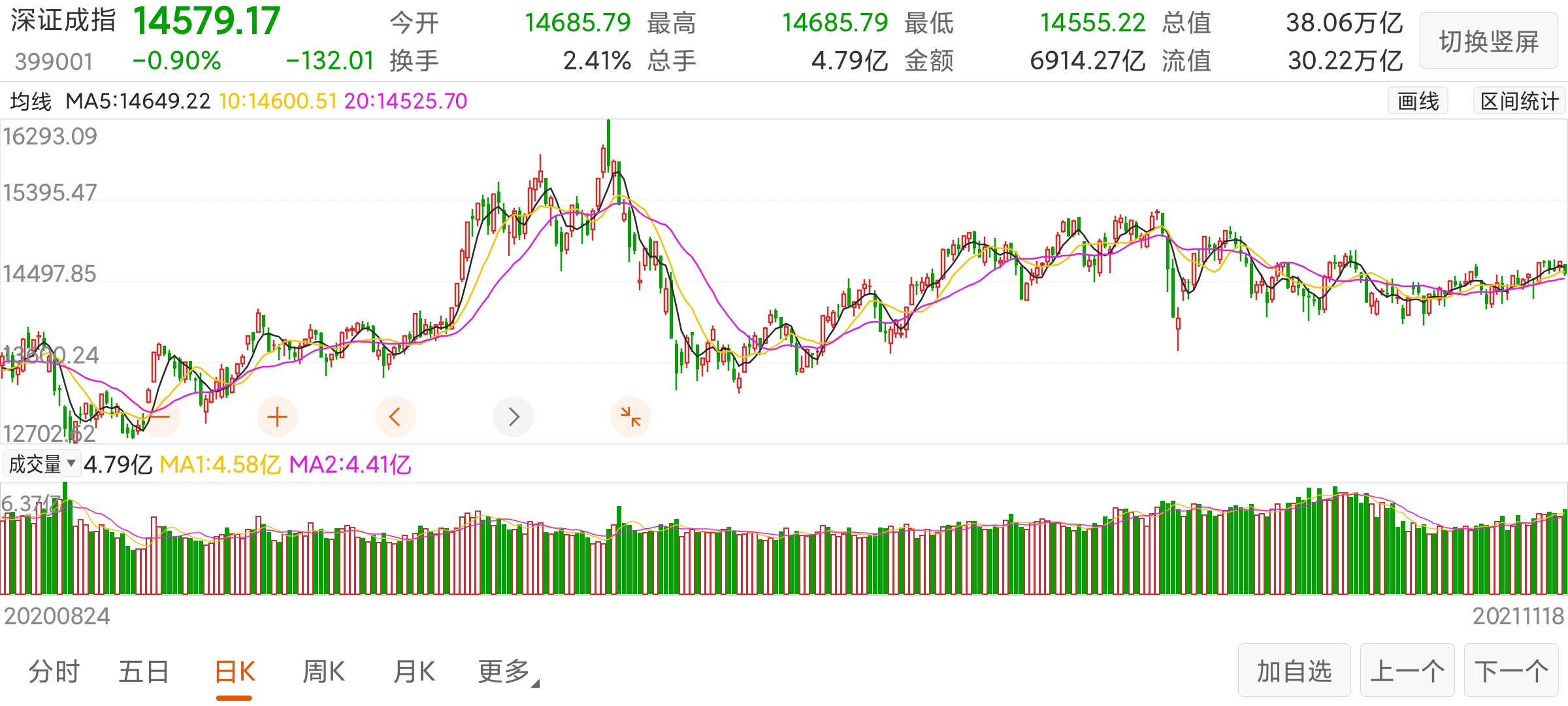Open the 画线 drawing tool

click(1418, 100)
